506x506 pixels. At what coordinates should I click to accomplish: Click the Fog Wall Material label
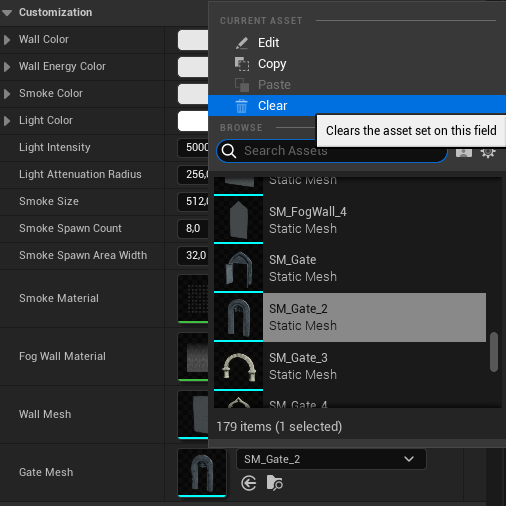click(x=62, y=356)
